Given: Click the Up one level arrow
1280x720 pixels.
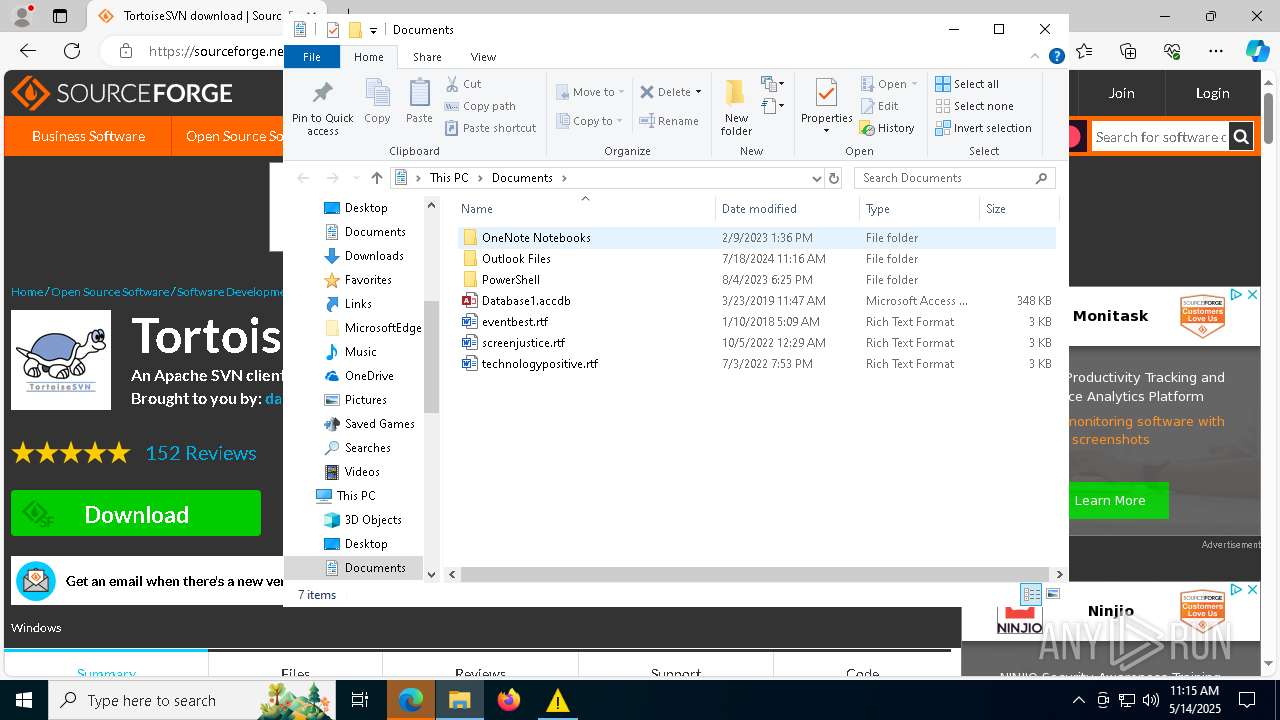Looking at the screenshot, I should (376, 178).
